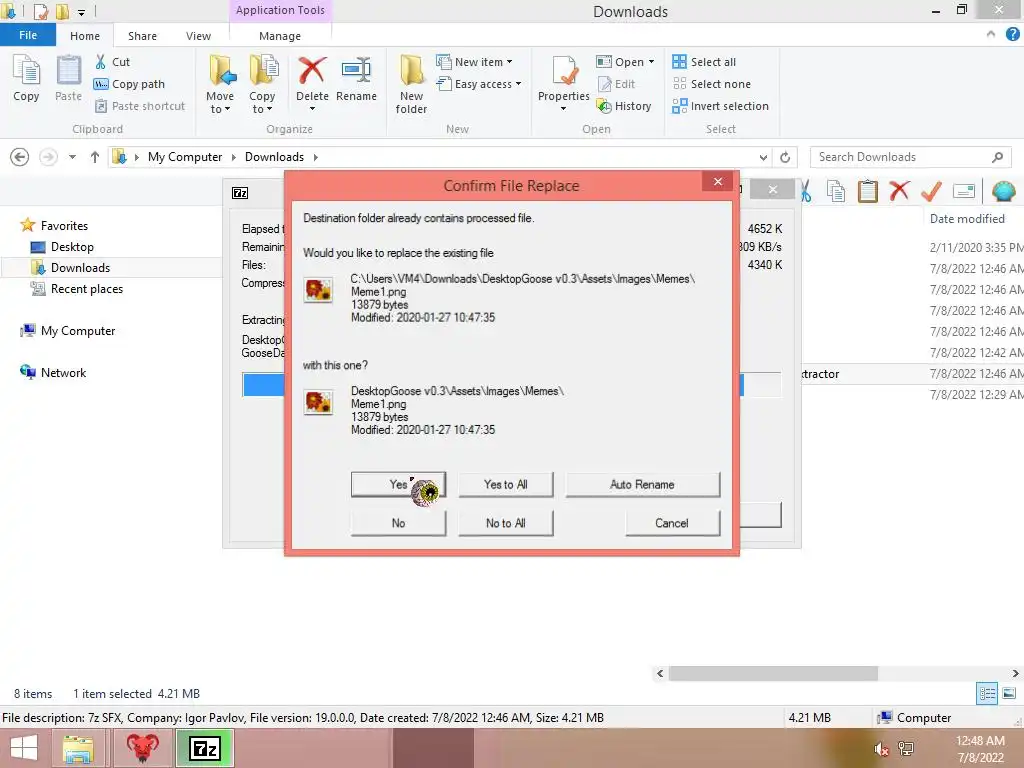Click My Computer in the address path
The image size is (1024, 768).
click(185, 157)
